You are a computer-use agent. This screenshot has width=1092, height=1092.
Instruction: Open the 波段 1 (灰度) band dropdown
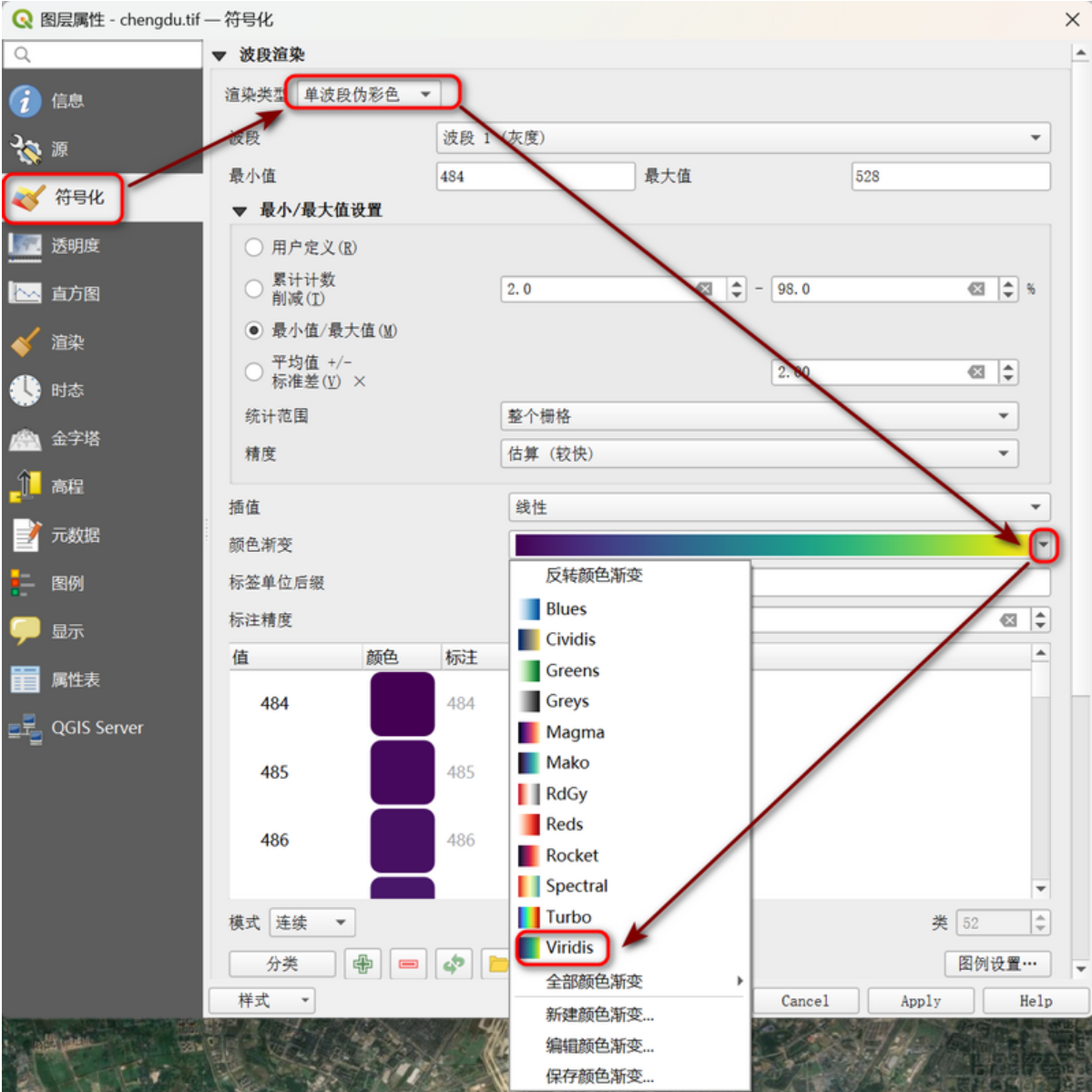pos(743,138)
